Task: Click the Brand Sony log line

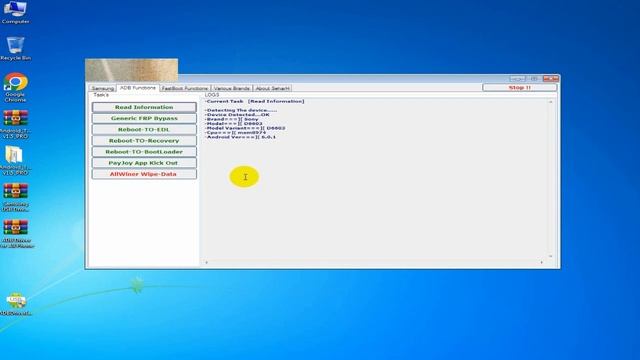Action: (x=232, y=119)
